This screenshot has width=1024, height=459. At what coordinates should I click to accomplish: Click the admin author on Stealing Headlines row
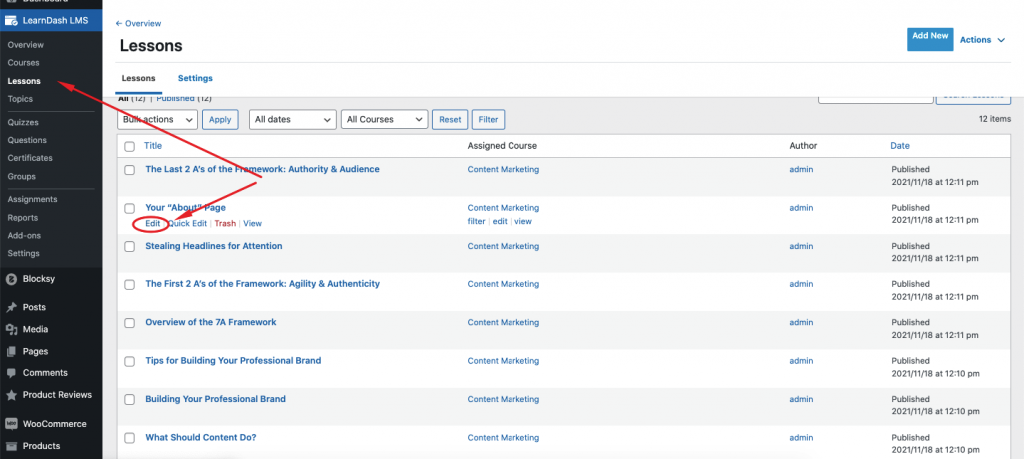[801, 247]
